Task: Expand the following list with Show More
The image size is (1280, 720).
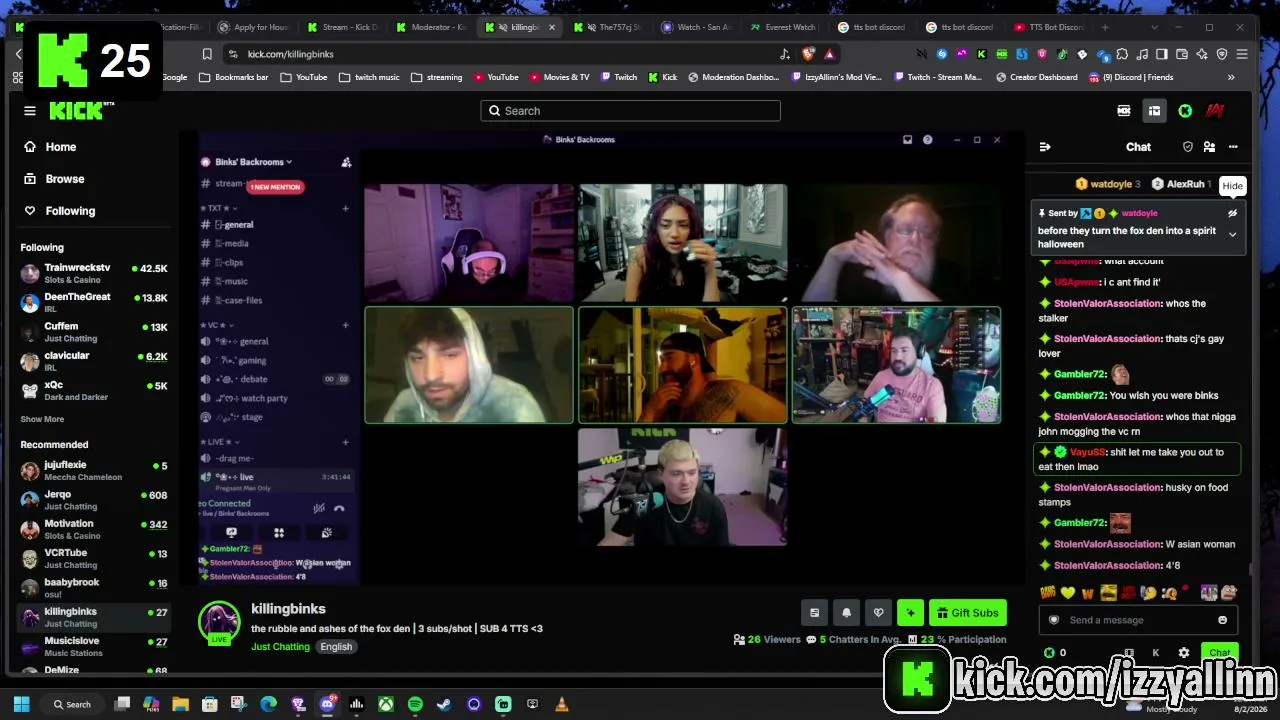Action: 42,419
